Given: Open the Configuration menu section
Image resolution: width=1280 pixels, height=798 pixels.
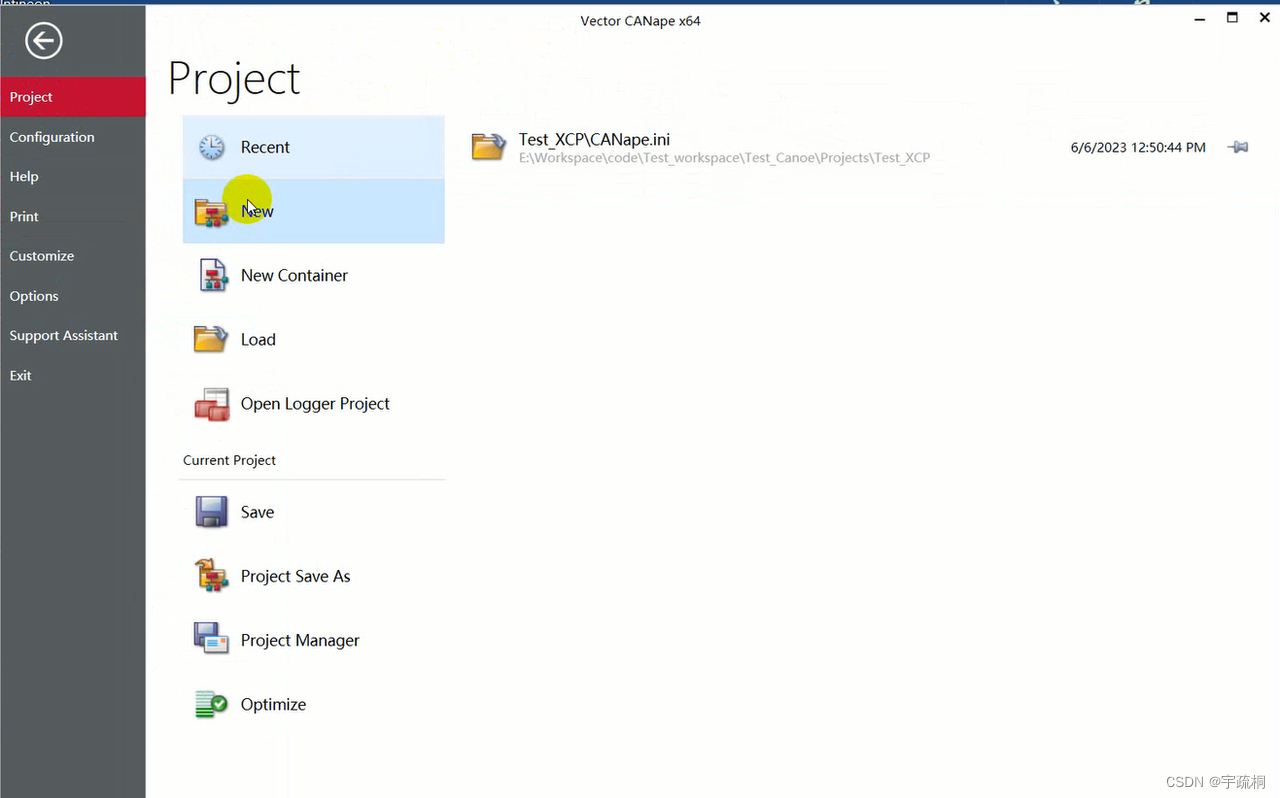Looking at the screenshot, I should click(73, 137).
